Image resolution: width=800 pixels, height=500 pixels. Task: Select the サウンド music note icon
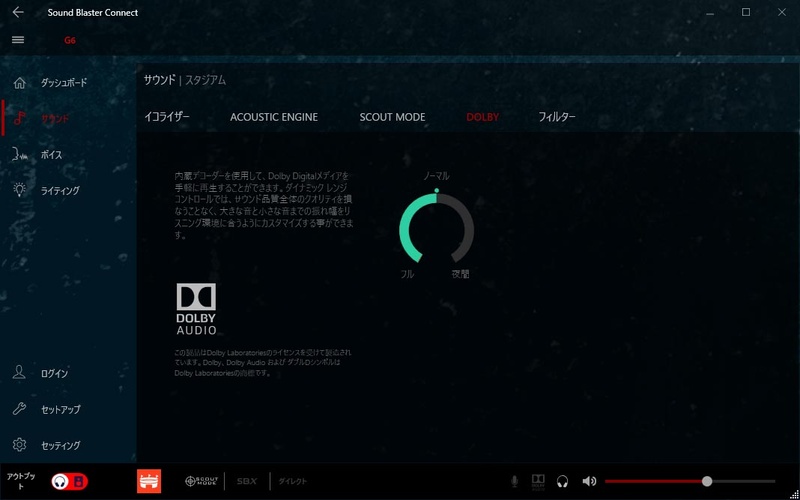(x=19, y=118)
